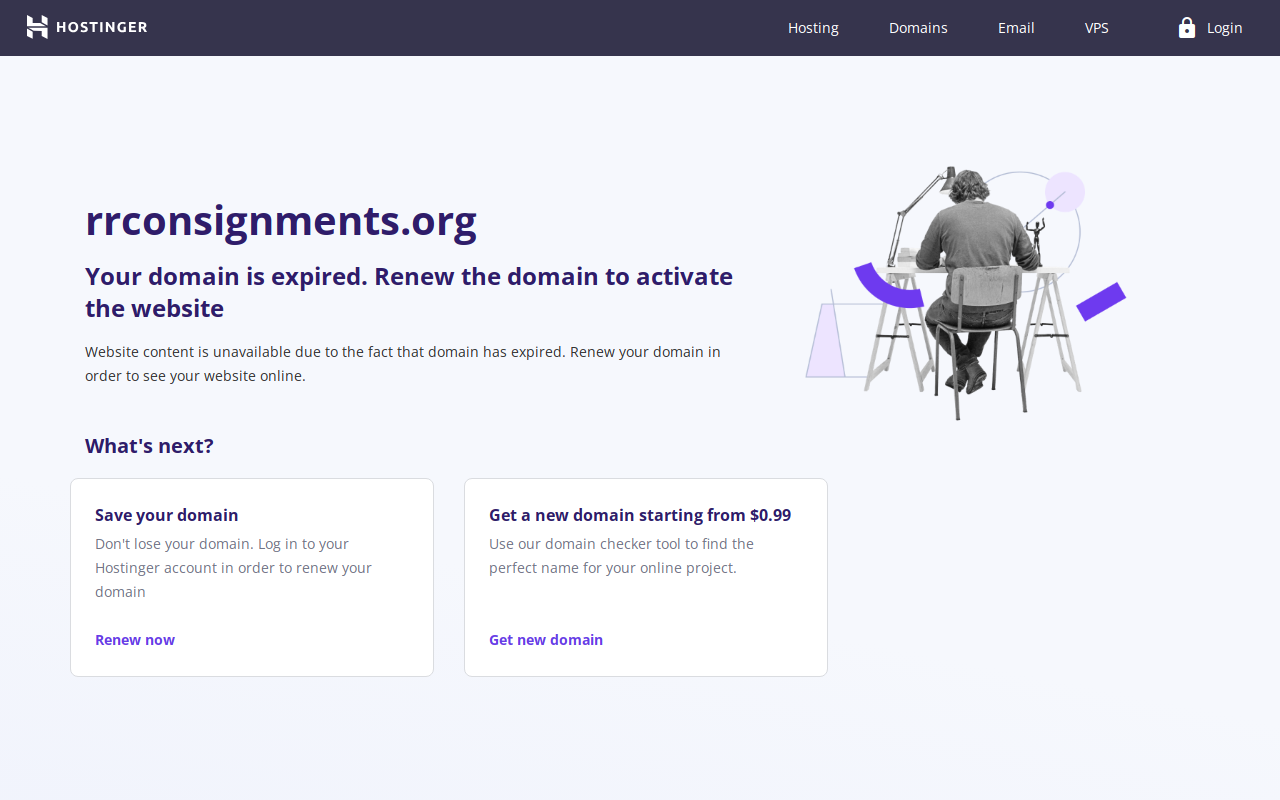Click the Hostinger logo in the header

click(87, 27)
